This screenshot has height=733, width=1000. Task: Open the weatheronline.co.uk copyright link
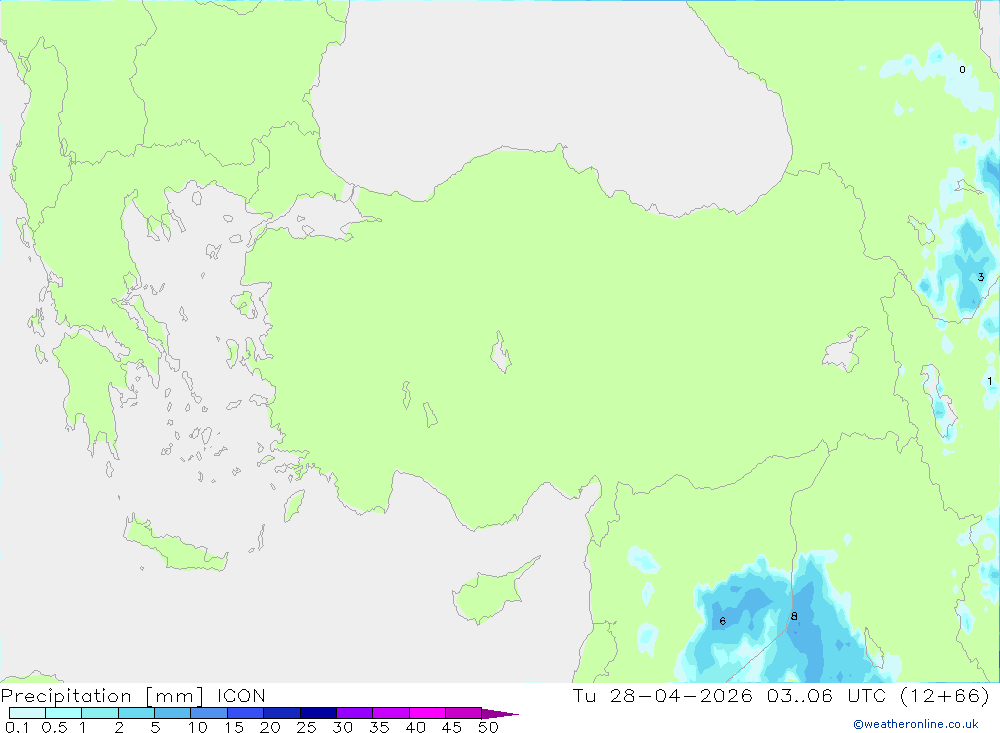[916, 724]
